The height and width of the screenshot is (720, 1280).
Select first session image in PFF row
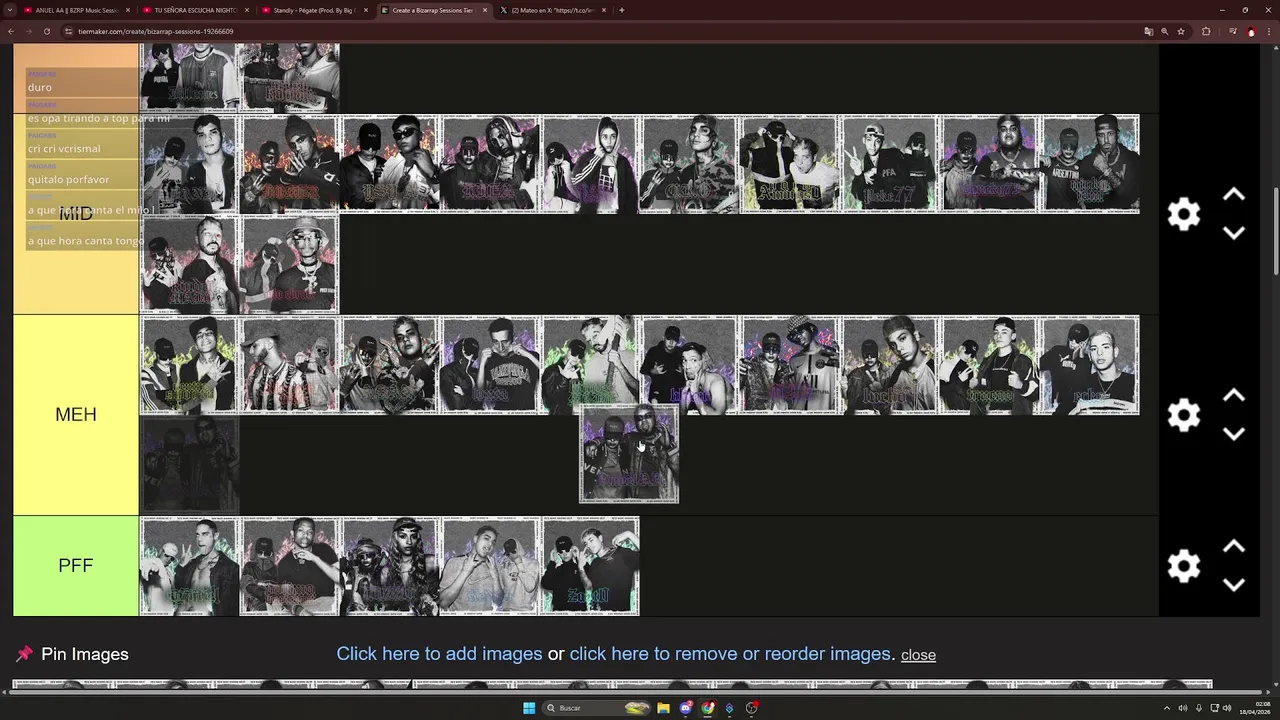click(190, 566)
